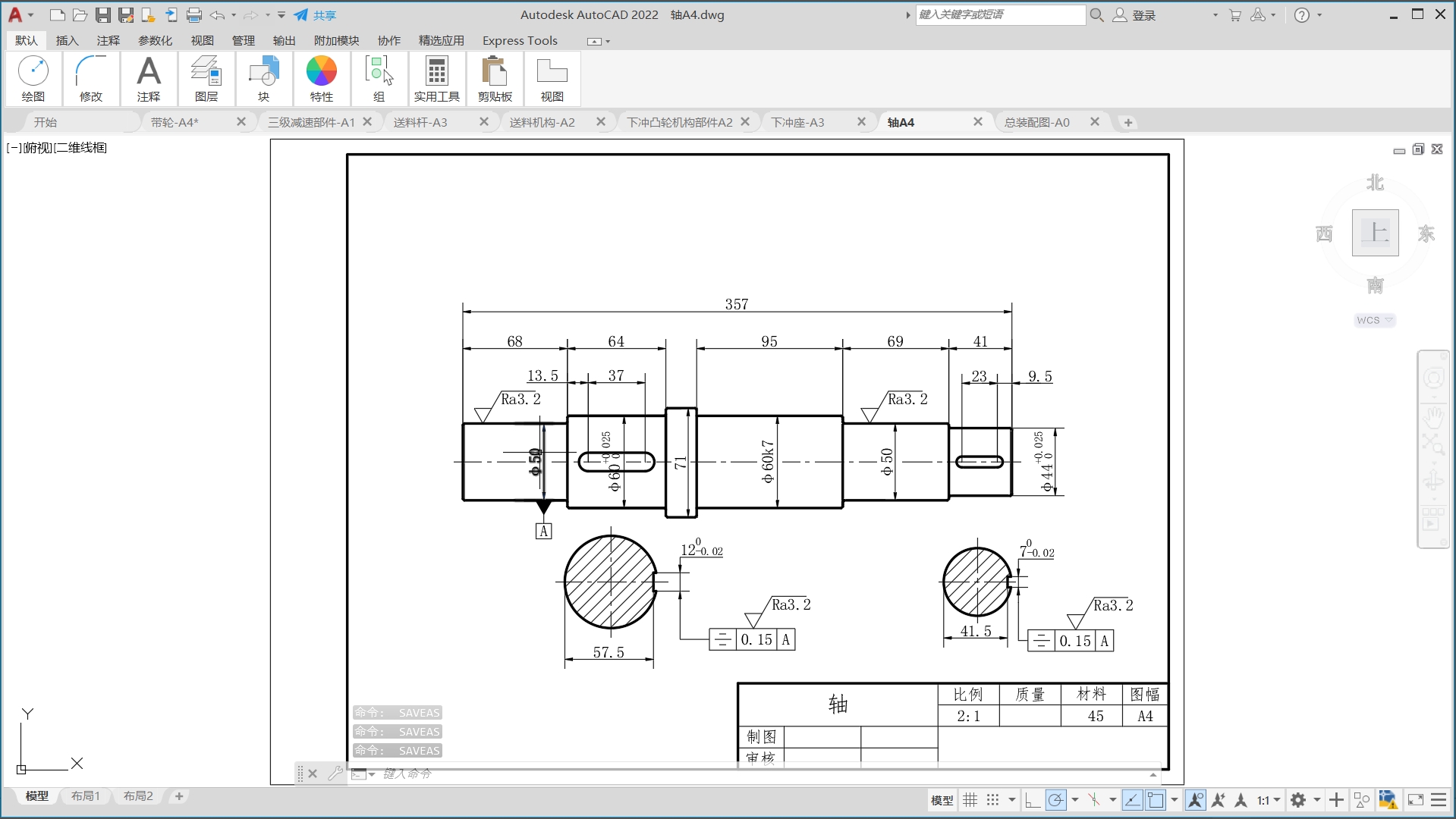Close the 带轮-A4* drawing tab

coord(241,121)
